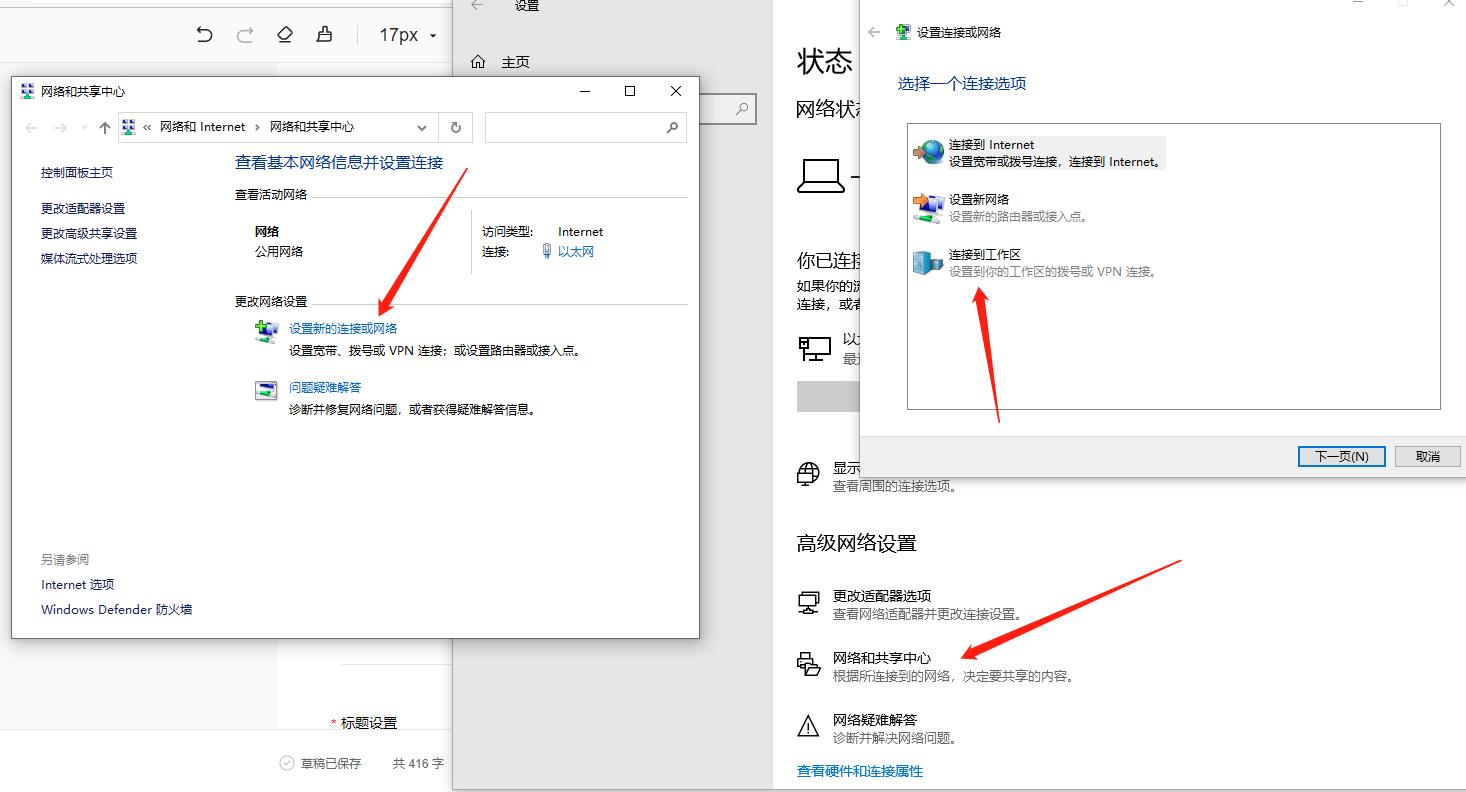Expand the 网络和 Internet breadcrumb chevron
Image resolution: width=1466 pixels, height=792 pixels.
(x=257, y=127)
